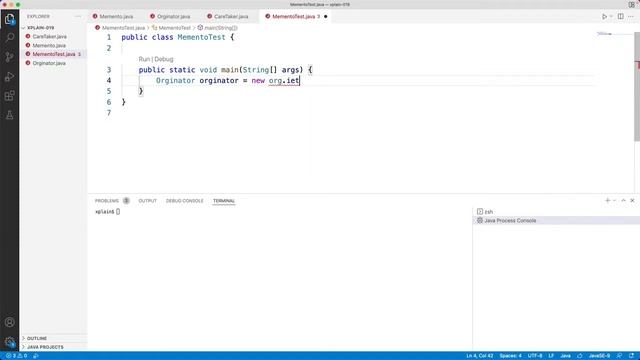Image resolution: width=640 pixels, height=360 pixels.
Task: Open the new terminal launch profile dropdown
Action: coord(614,200)
